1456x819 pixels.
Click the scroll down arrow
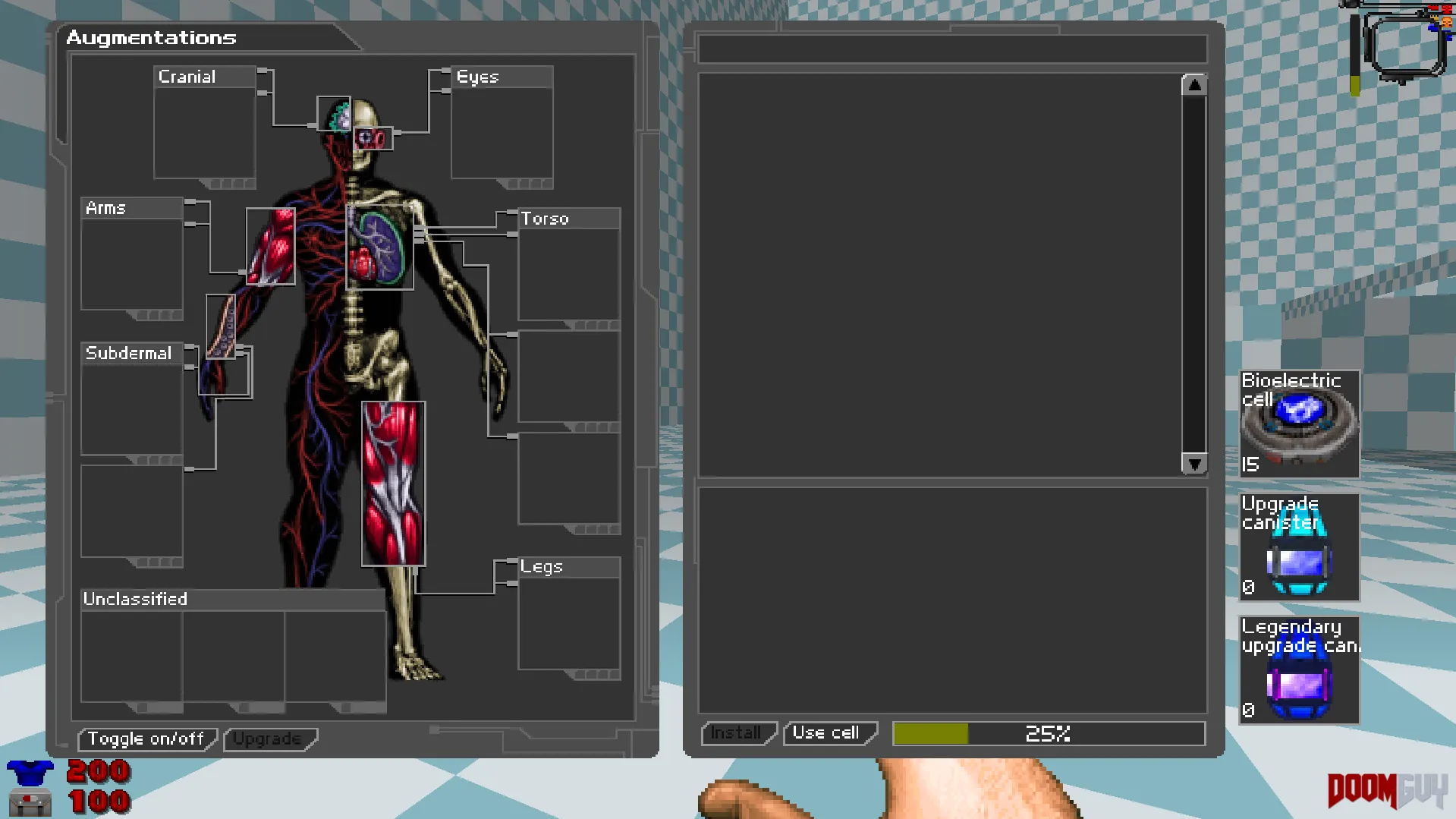1194,463
